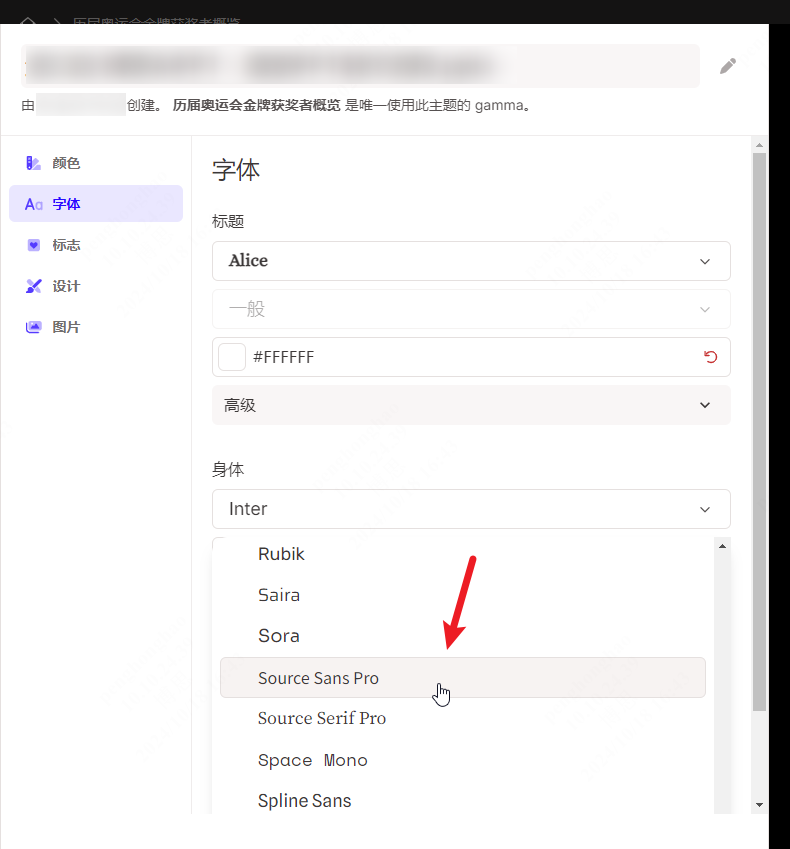Image resolution: width=790 pixels, height=849 pixels.
Task: Click the main panel scrollbar thumb
Action: click(759, 432)
